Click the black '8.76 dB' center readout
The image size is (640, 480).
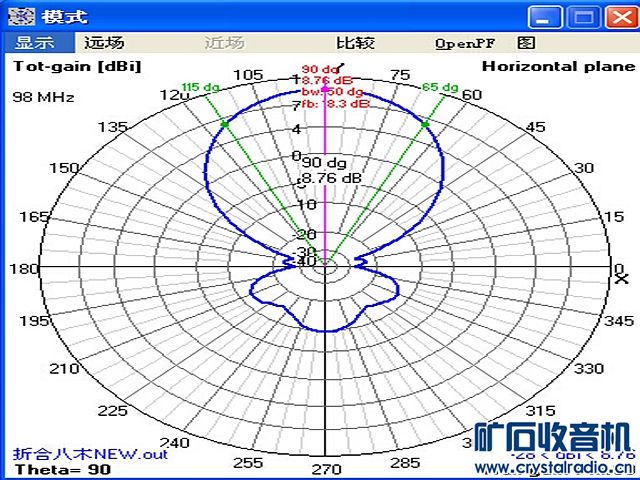pyautogui.click(x=331, y=178)
